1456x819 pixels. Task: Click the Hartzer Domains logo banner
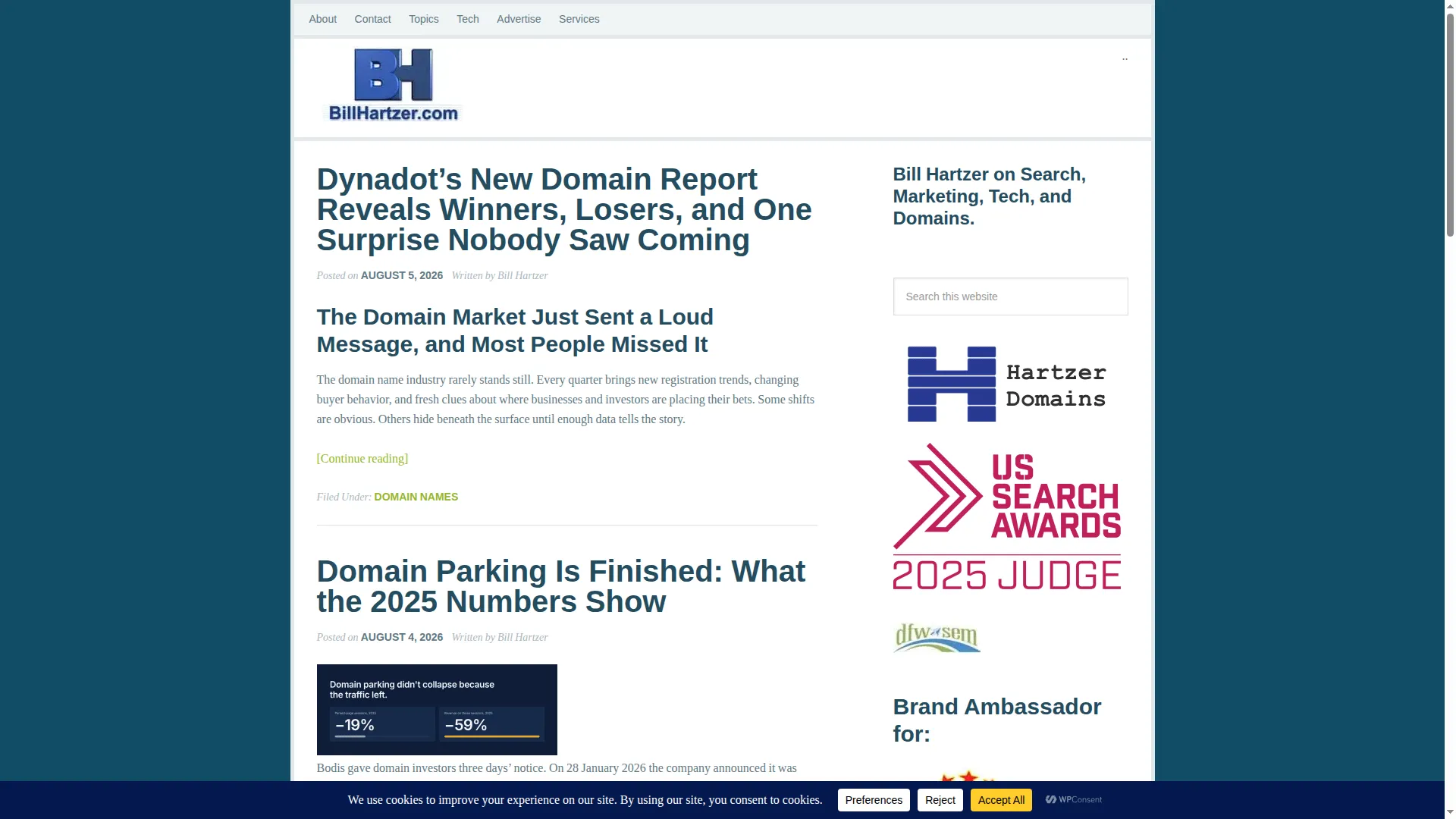pyautogui.click(x=1006, y=384)
